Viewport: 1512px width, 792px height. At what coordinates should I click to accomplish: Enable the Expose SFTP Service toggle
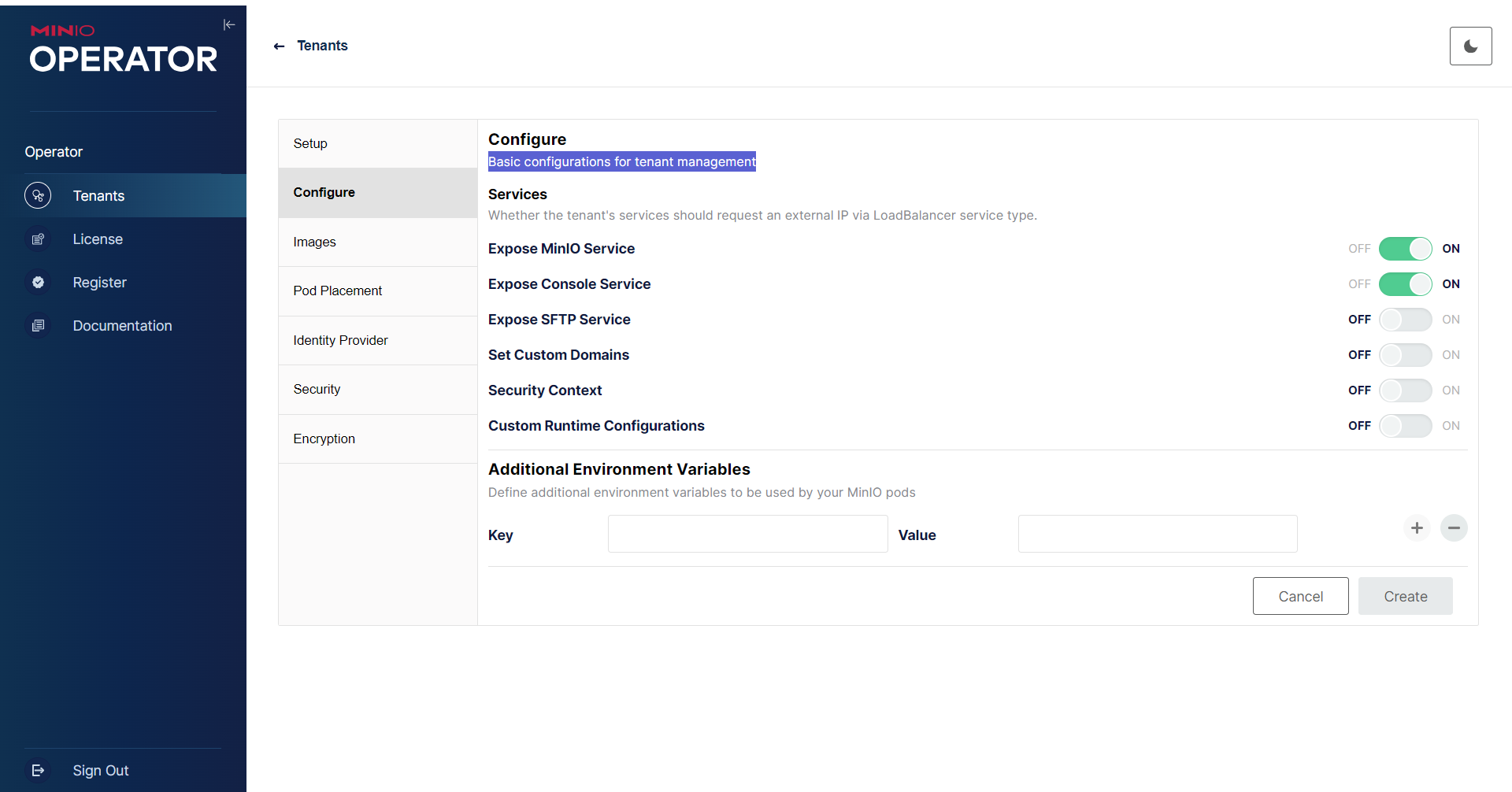coord(1405,320)
